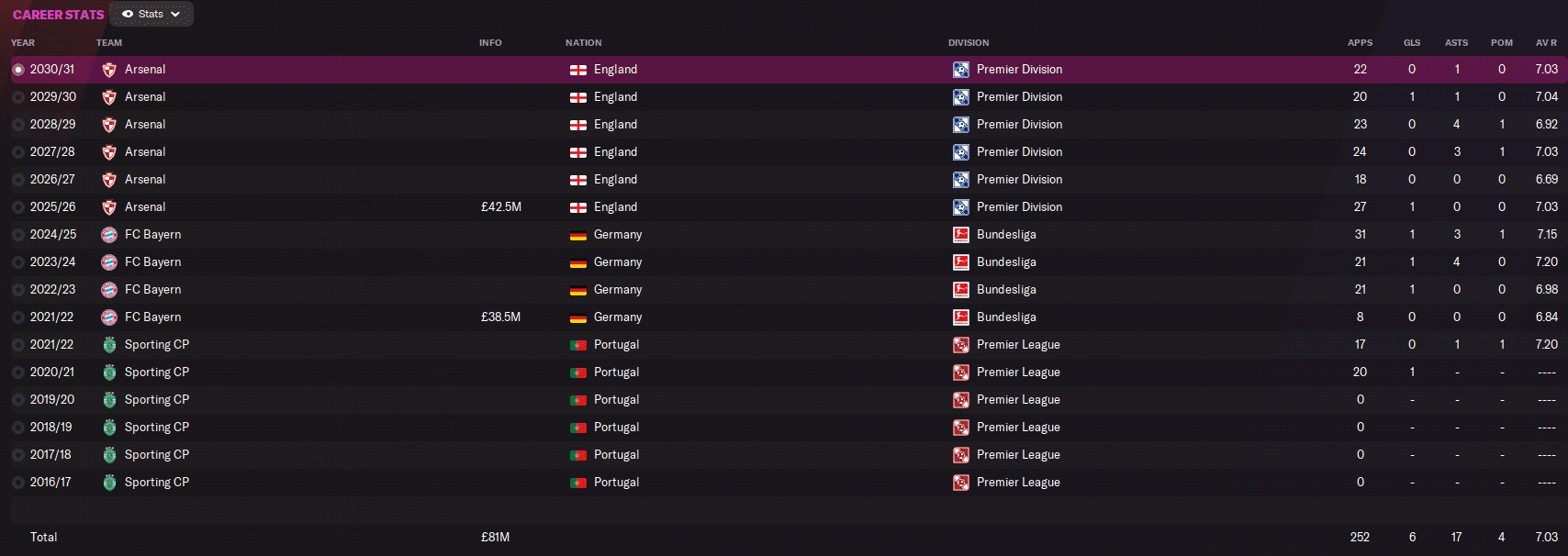This screenshot has height=556, width=1568.
Task: Open the Stats view dropdown
Action: 151,14
